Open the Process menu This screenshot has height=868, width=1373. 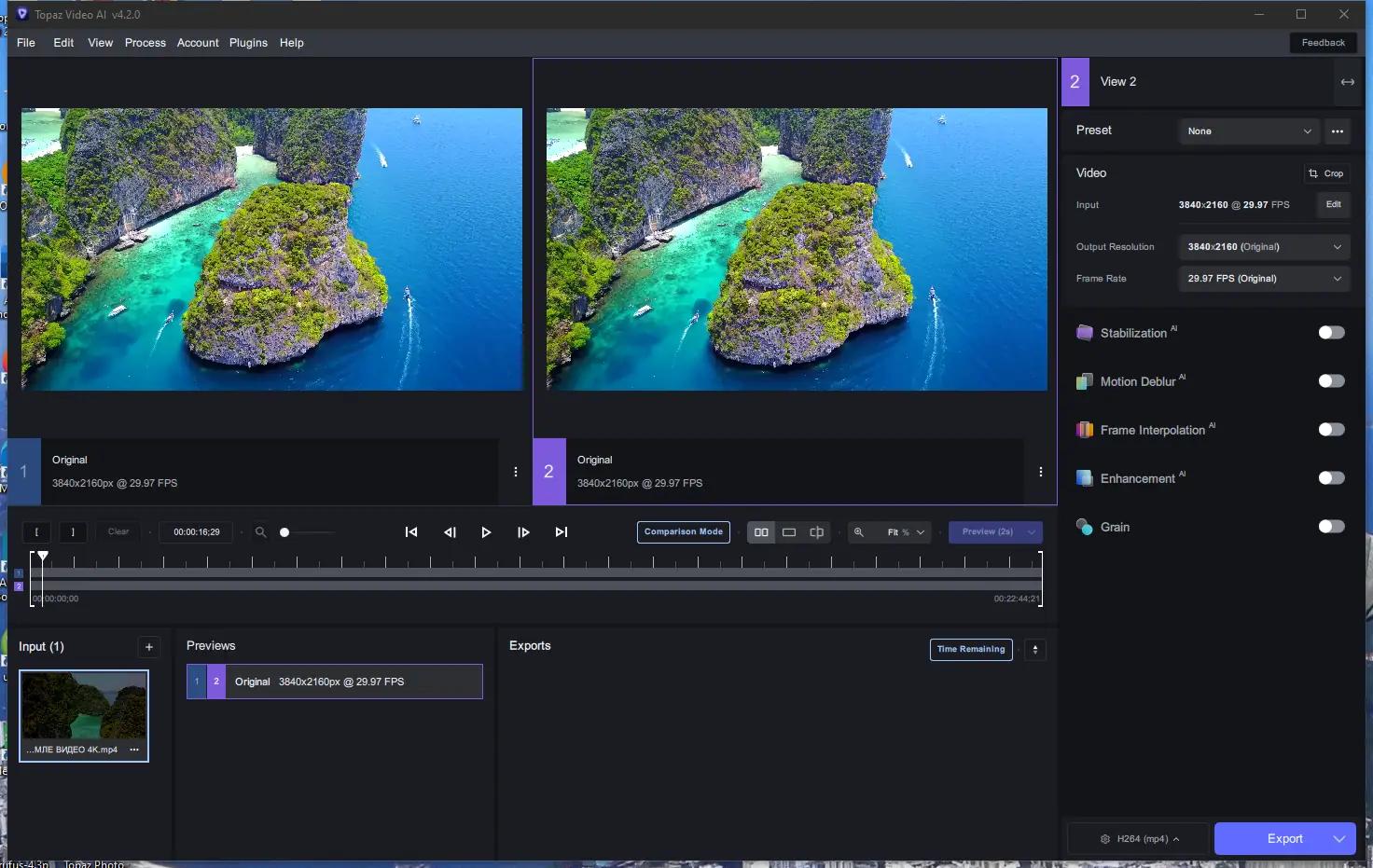145,43
